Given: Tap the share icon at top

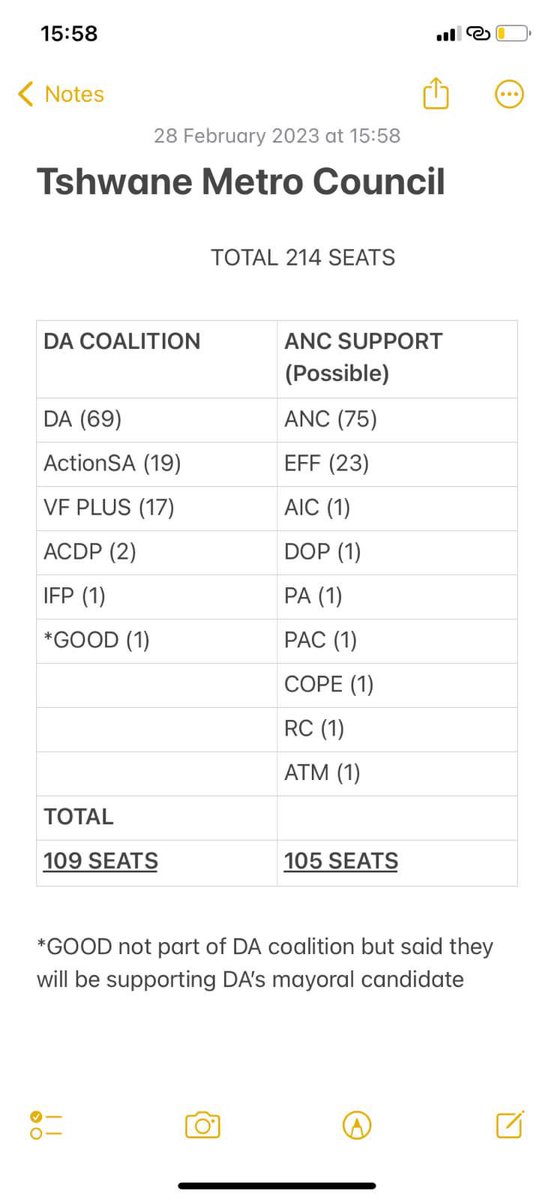Looking at the screenshot, I should [436, 95].
